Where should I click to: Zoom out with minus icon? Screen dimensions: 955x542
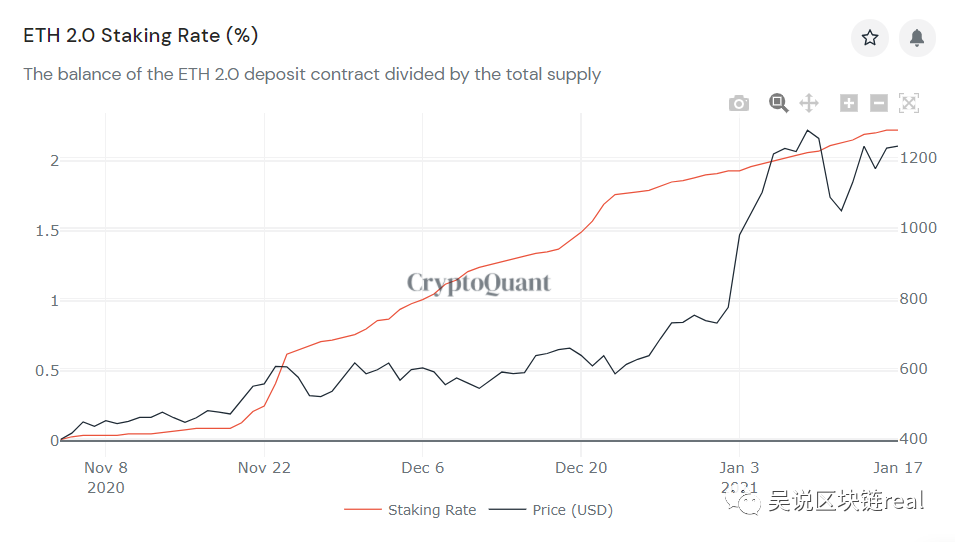[x=878, y=103]
